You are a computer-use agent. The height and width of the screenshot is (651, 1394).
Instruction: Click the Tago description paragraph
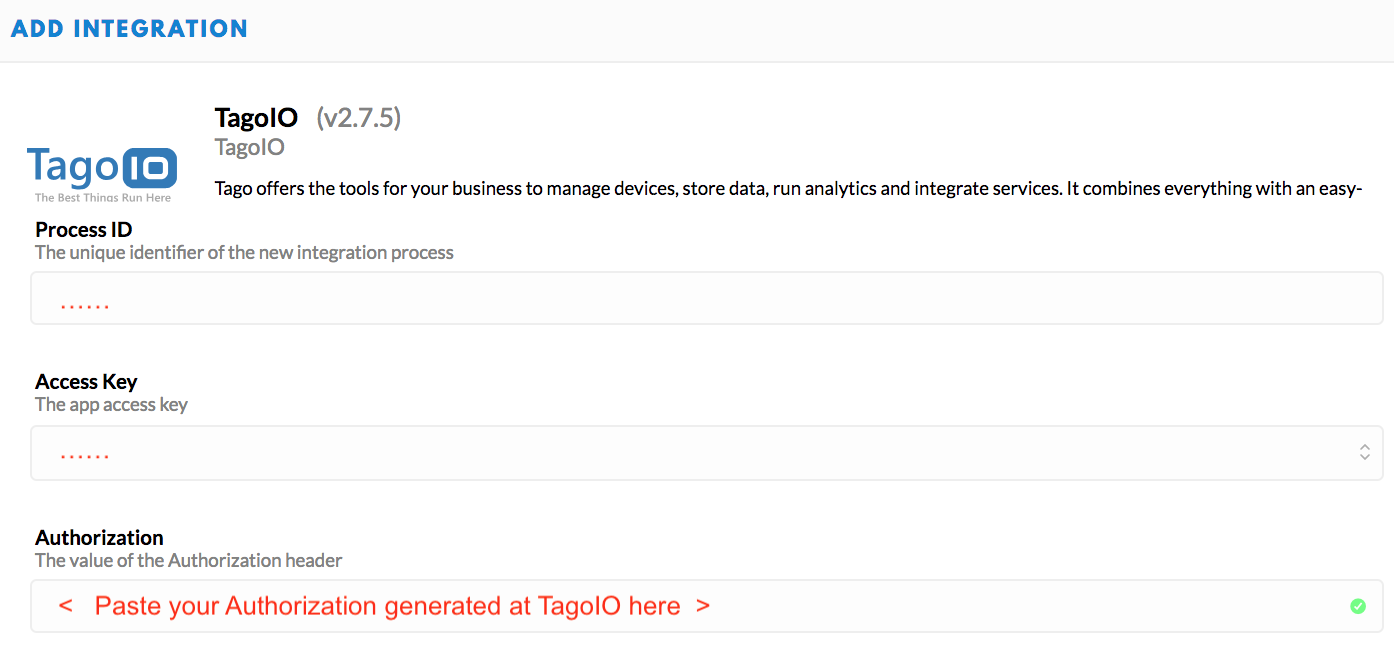tap(789, 188)
